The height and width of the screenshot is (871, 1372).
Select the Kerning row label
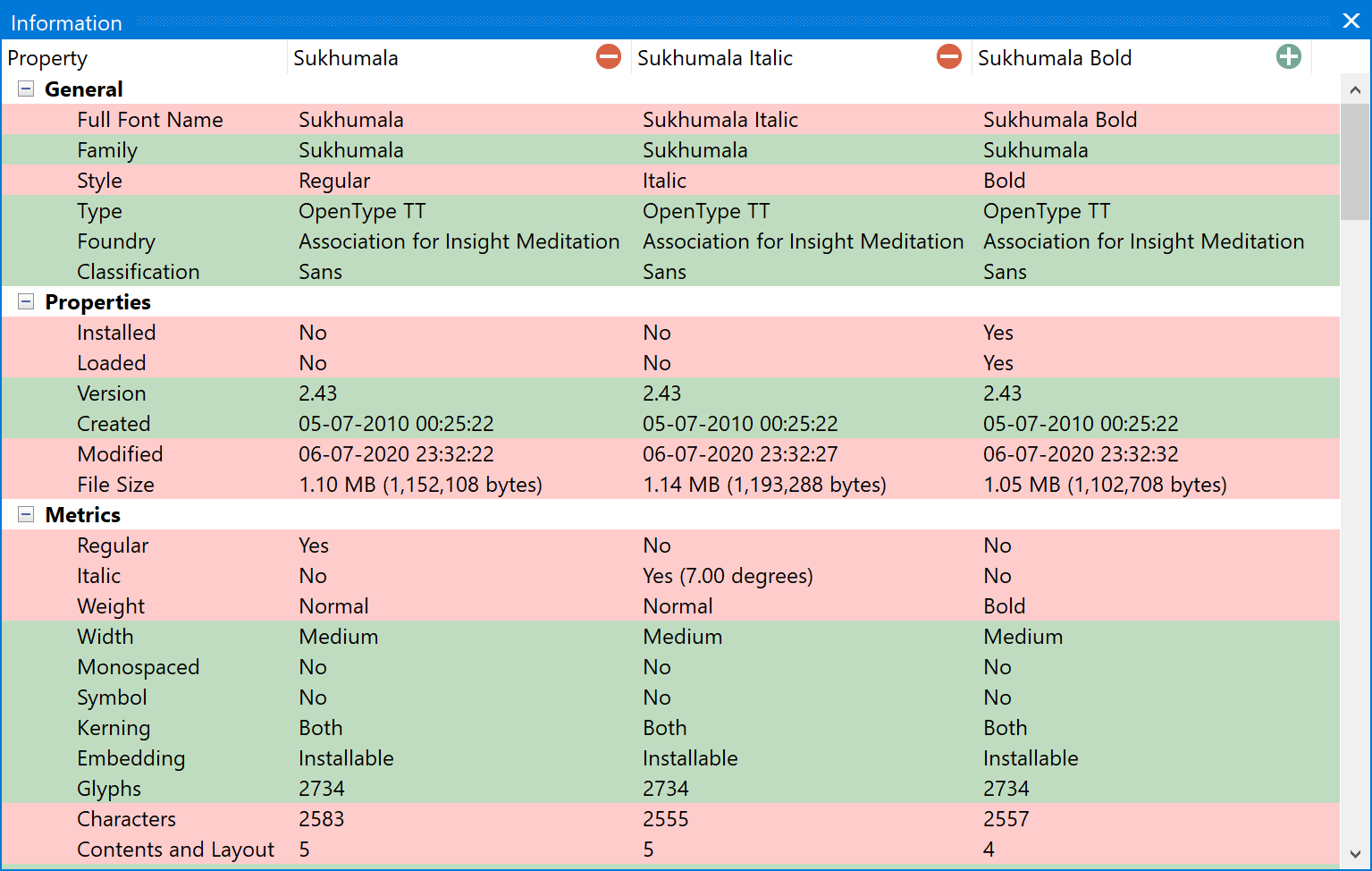point(114,728)
